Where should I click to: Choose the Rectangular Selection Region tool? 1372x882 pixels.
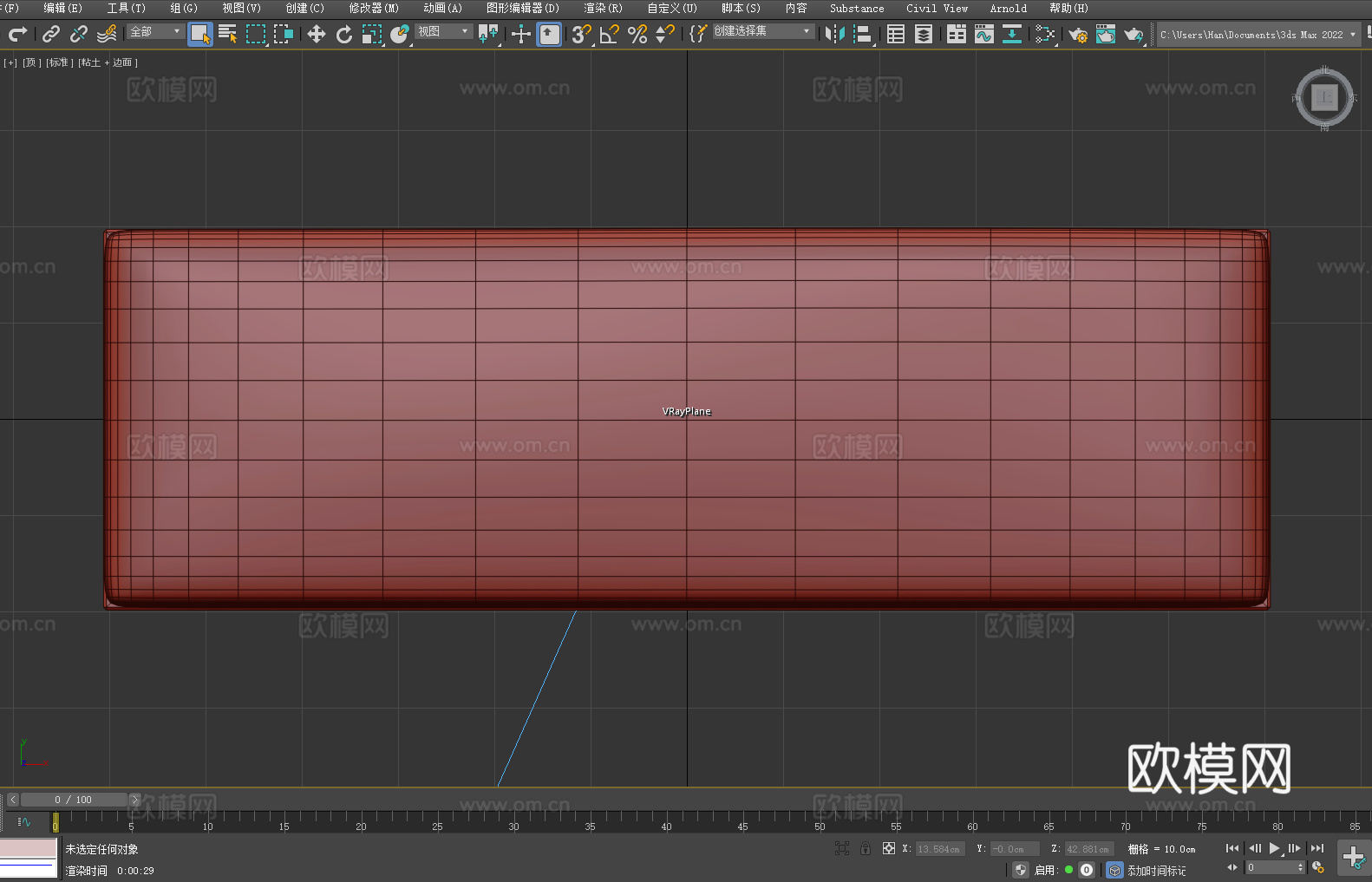pos(256,34)
